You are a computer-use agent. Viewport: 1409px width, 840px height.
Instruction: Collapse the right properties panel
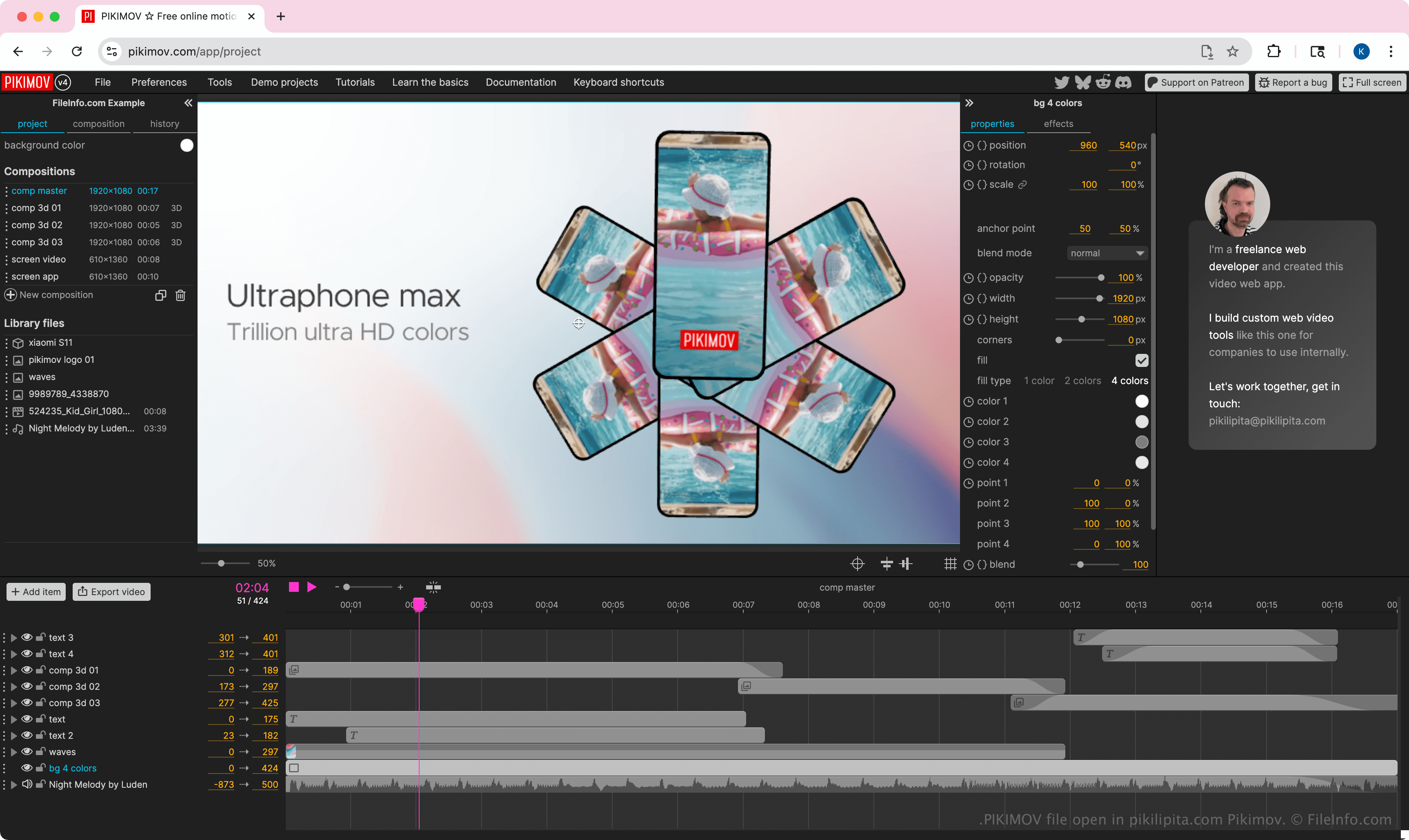(969, 103)
